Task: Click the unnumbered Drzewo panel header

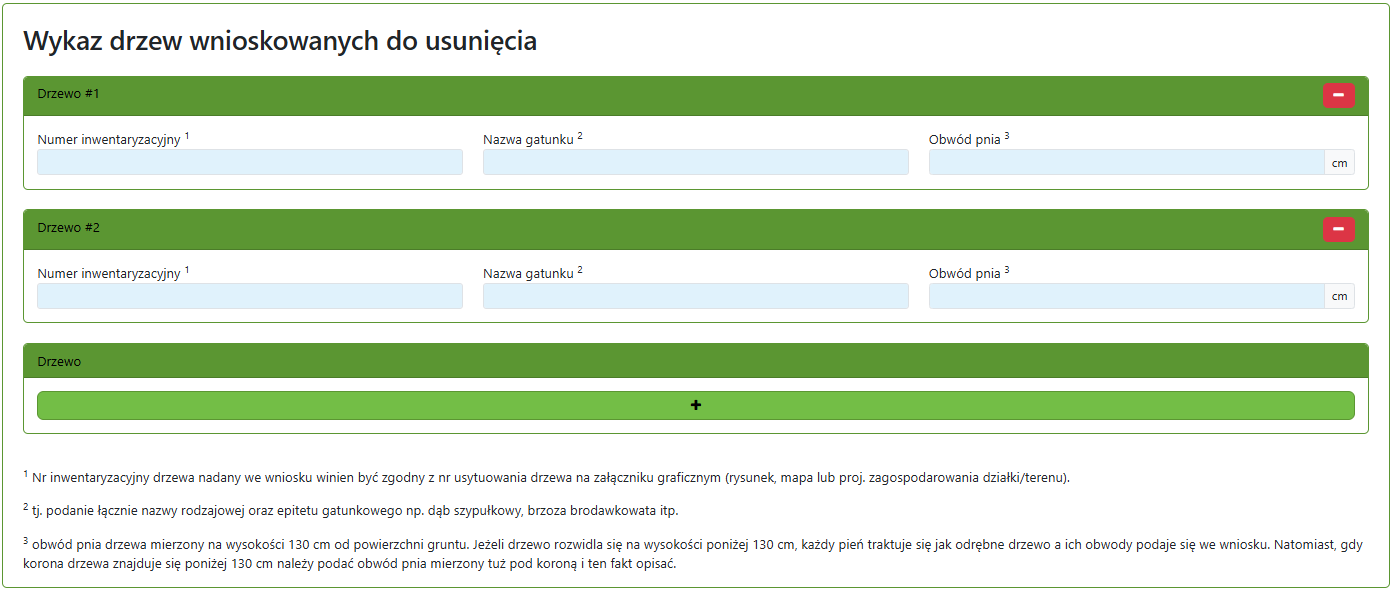Action: tap(600, 361)
